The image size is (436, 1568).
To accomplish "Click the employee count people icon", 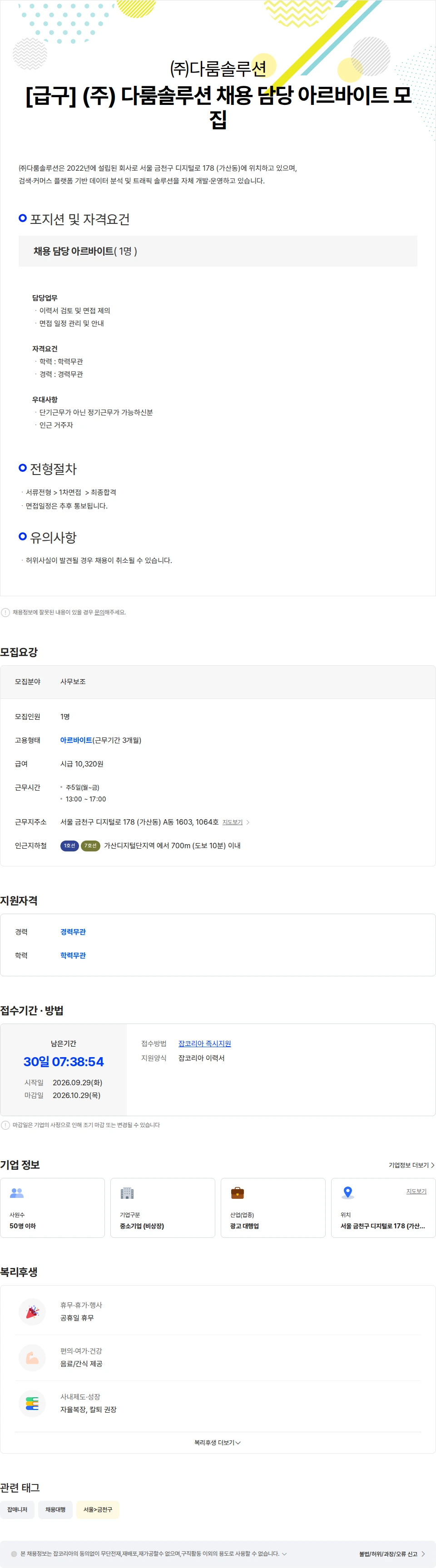I will pos(16,1193).
